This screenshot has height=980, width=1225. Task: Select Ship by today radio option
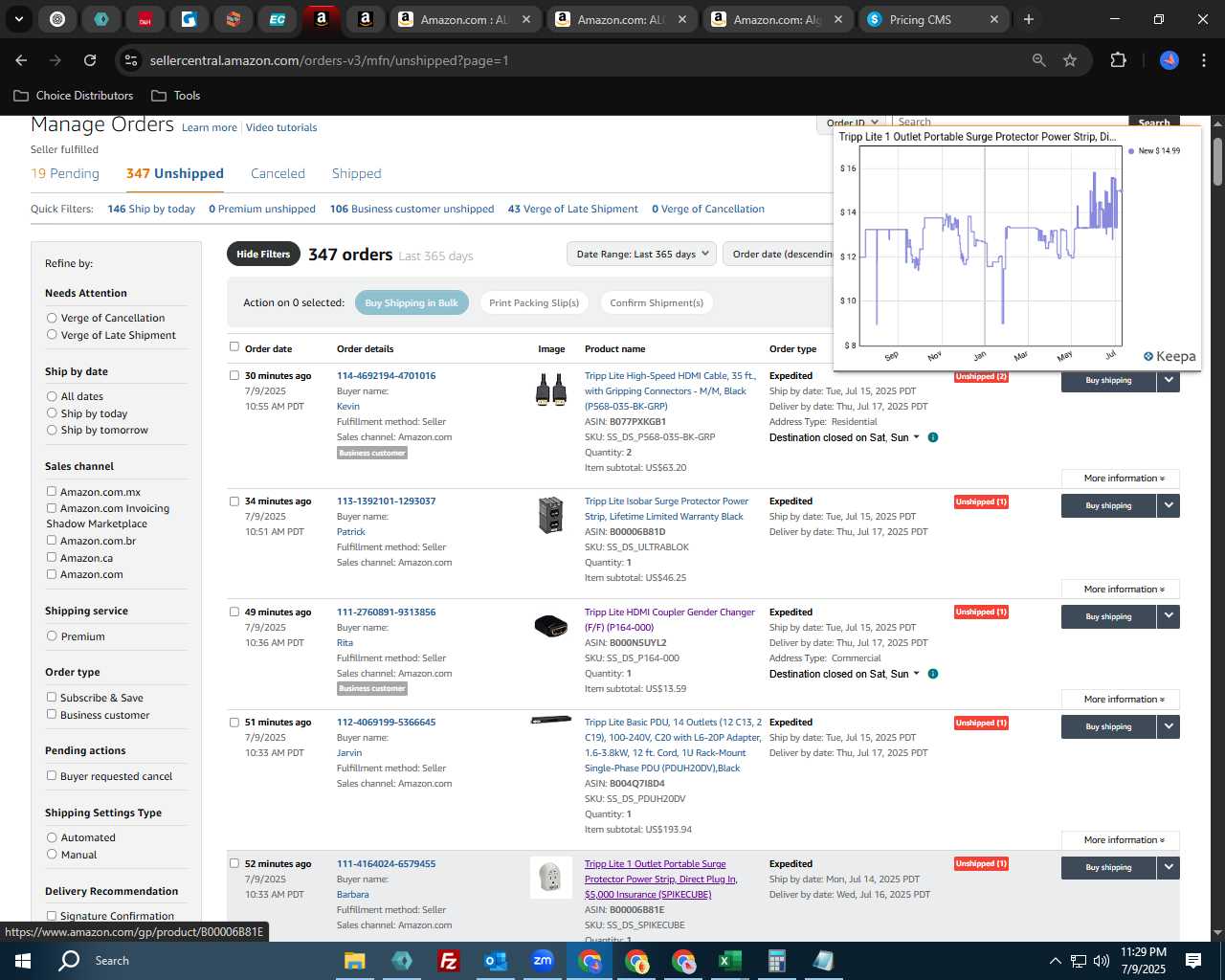point(52,413)
